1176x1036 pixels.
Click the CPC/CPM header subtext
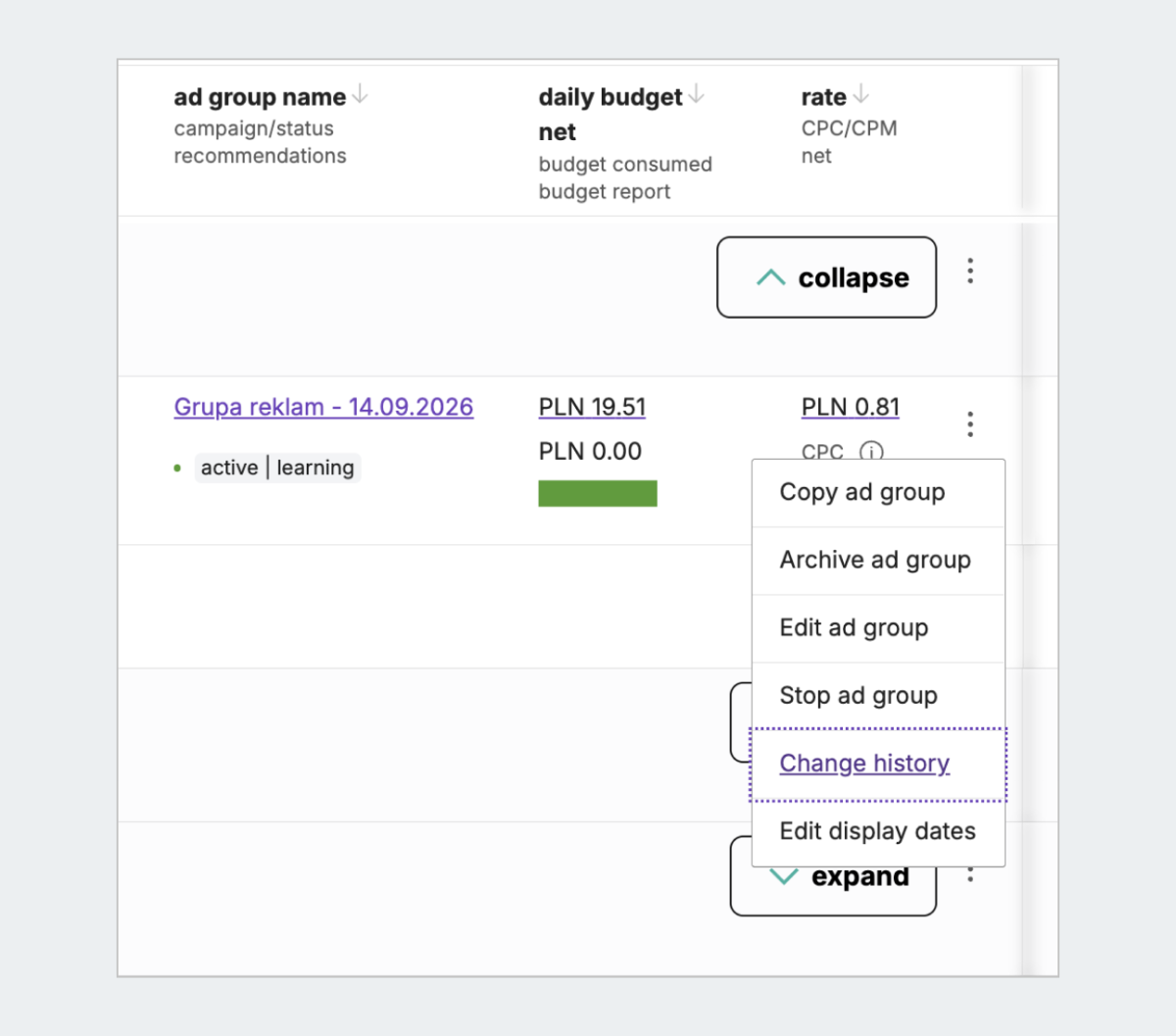click(849, 128)
